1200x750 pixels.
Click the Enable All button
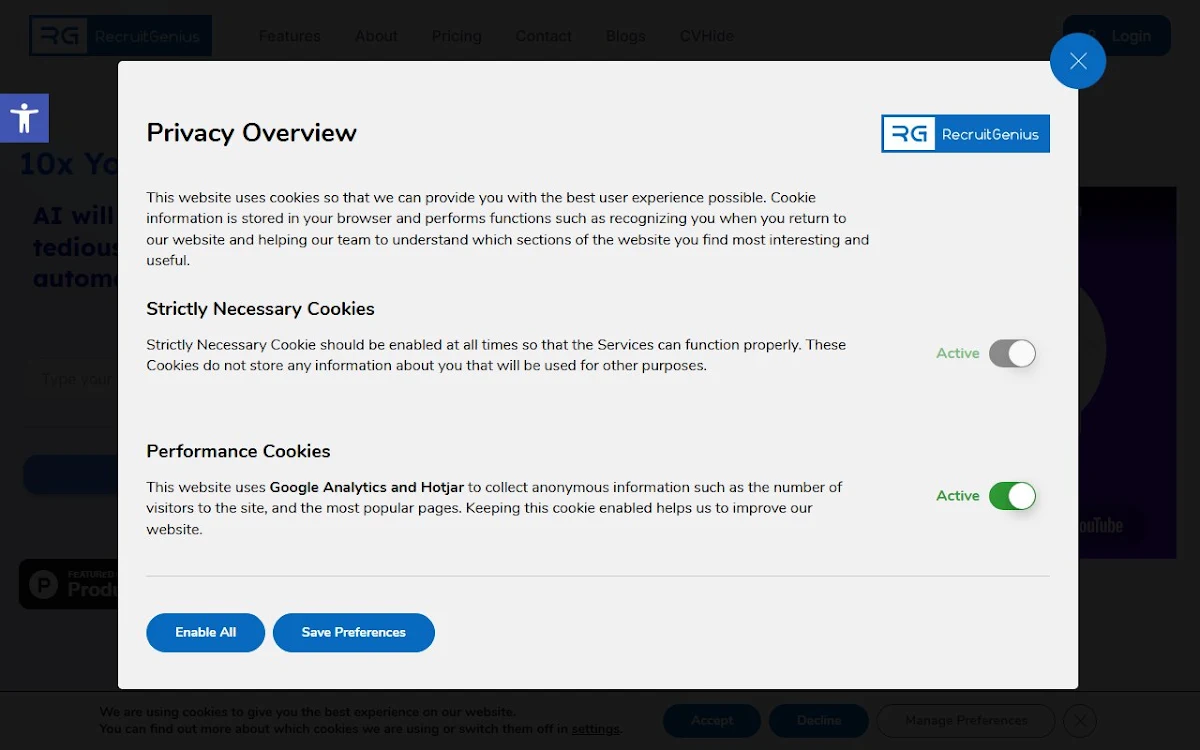coord(206,632)
